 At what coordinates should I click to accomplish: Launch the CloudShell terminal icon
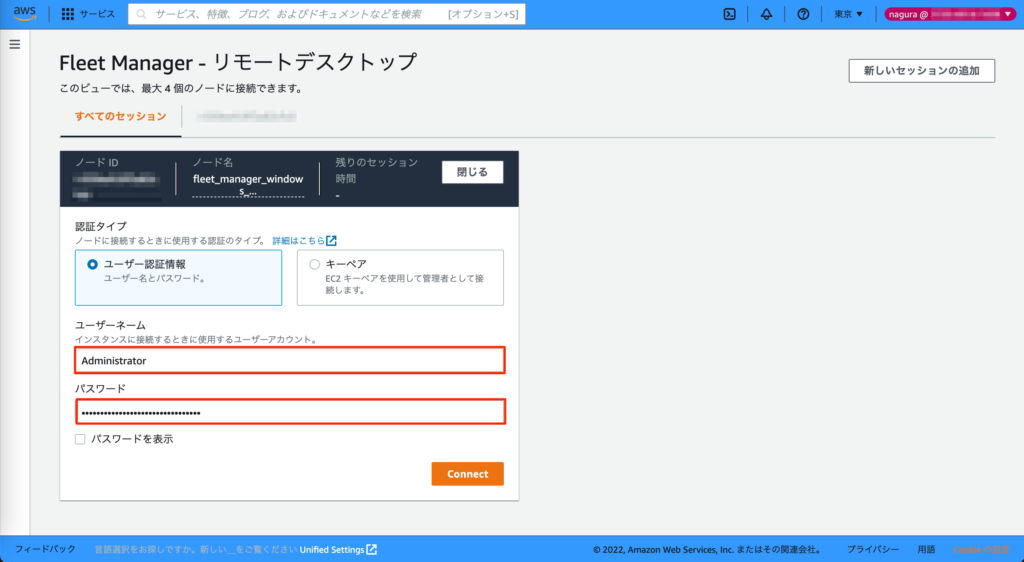[729, 14]
